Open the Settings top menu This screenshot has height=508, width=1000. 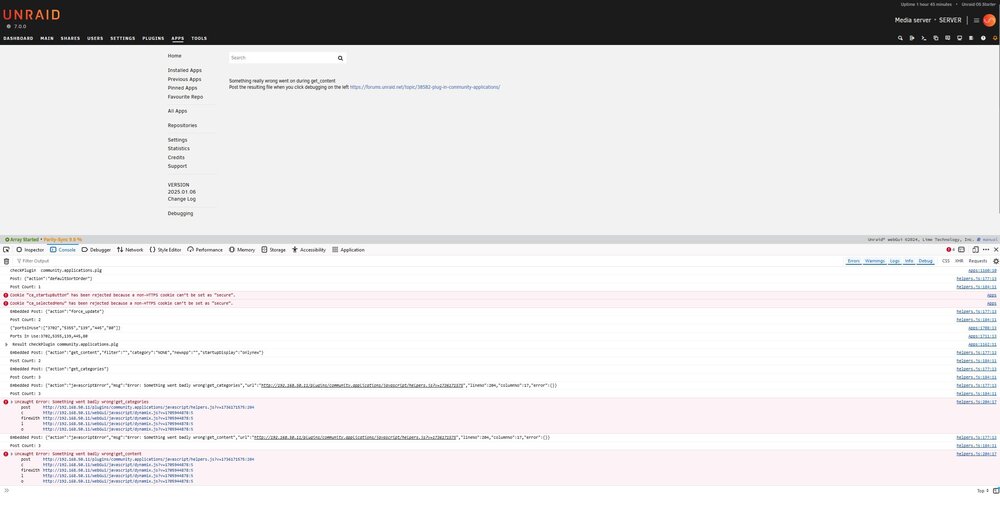coord(122,38)
